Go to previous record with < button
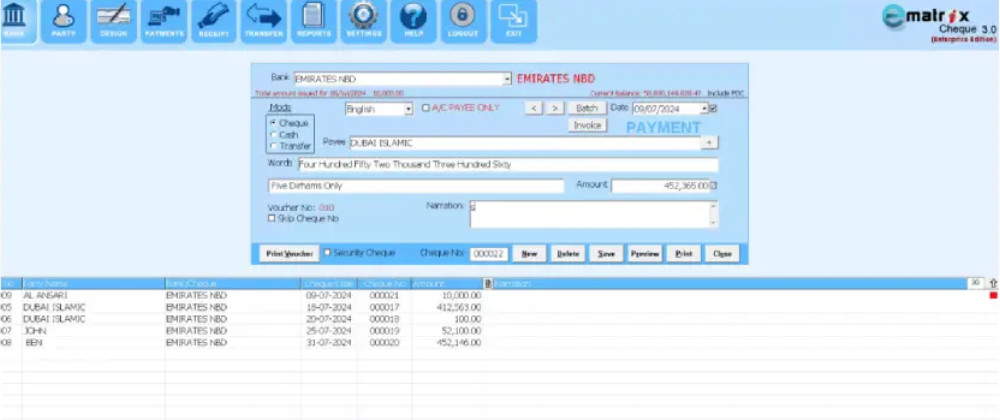Viewport: 1000px width, 420px height. [x=534, y=108]
